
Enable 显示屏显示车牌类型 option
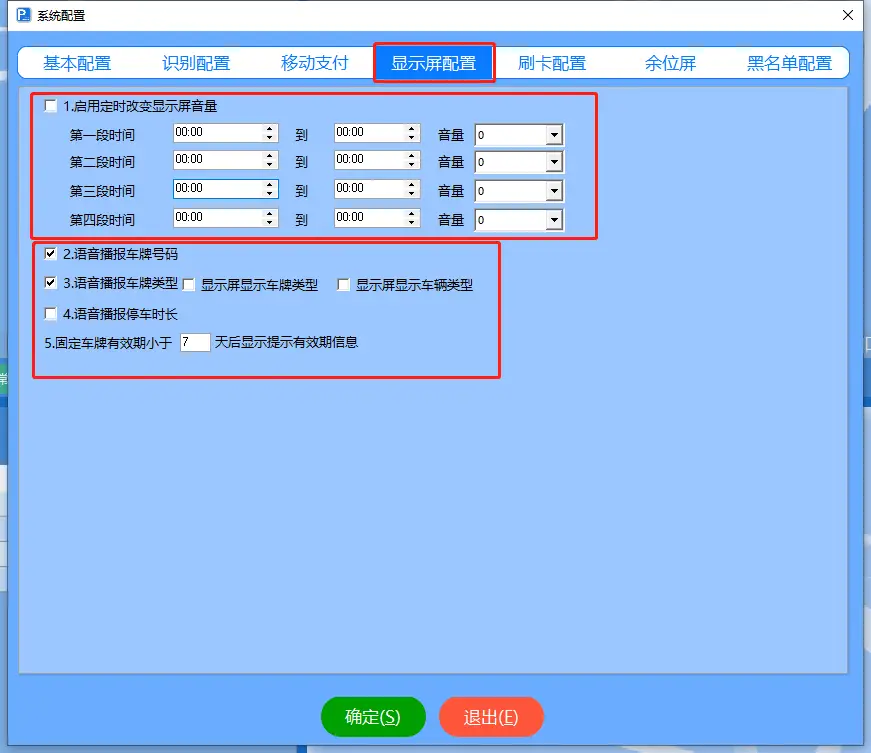(x=188, y=283)
